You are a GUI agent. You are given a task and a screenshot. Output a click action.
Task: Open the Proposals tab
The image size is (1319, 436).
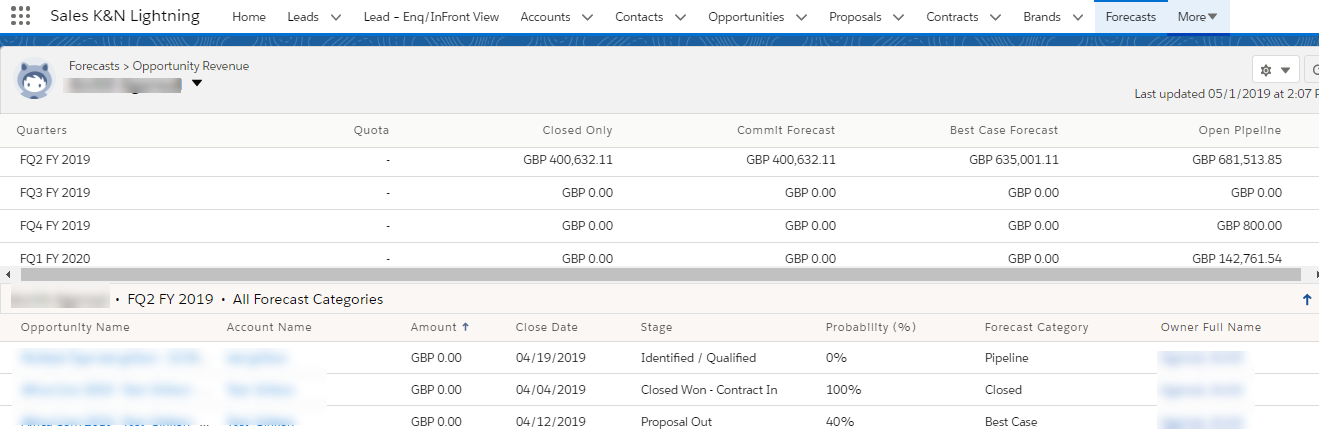(x=855, y=17)
